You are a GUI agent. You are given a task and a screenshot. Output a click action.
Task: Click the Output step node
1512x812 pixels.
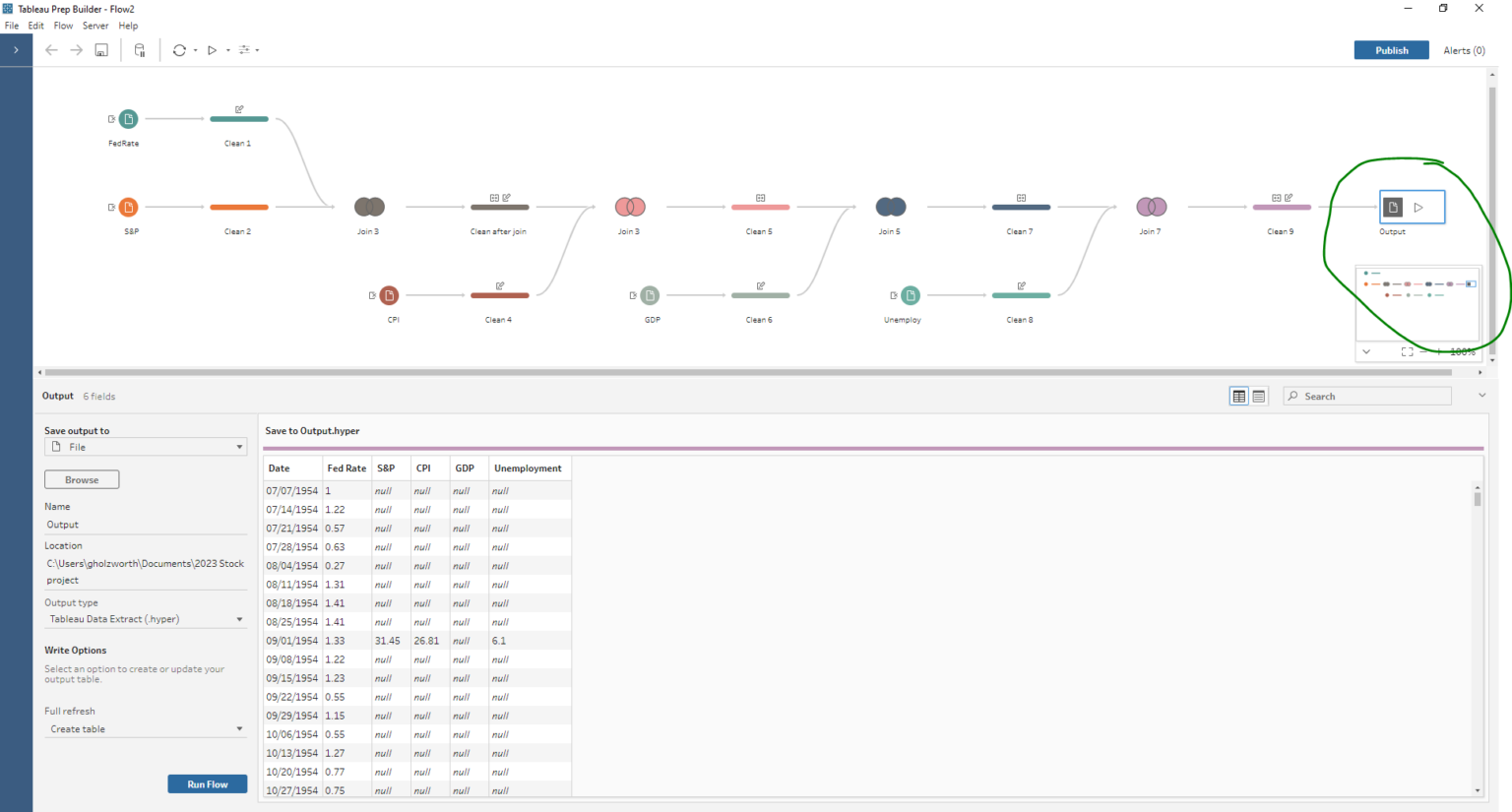tap(1392, 207)
